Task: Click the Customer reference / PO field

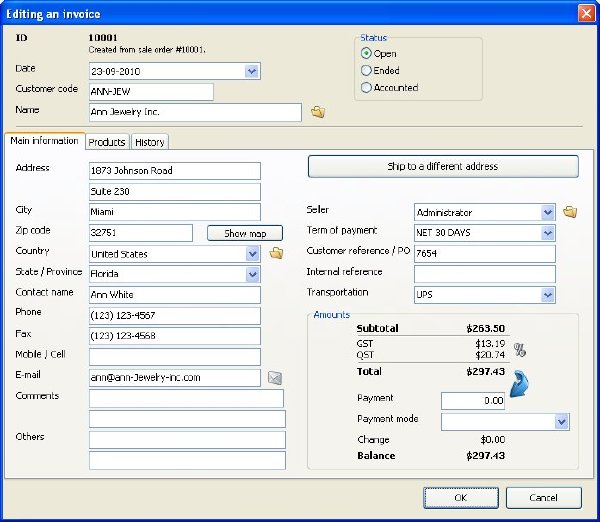Action: tap(485, 254)
